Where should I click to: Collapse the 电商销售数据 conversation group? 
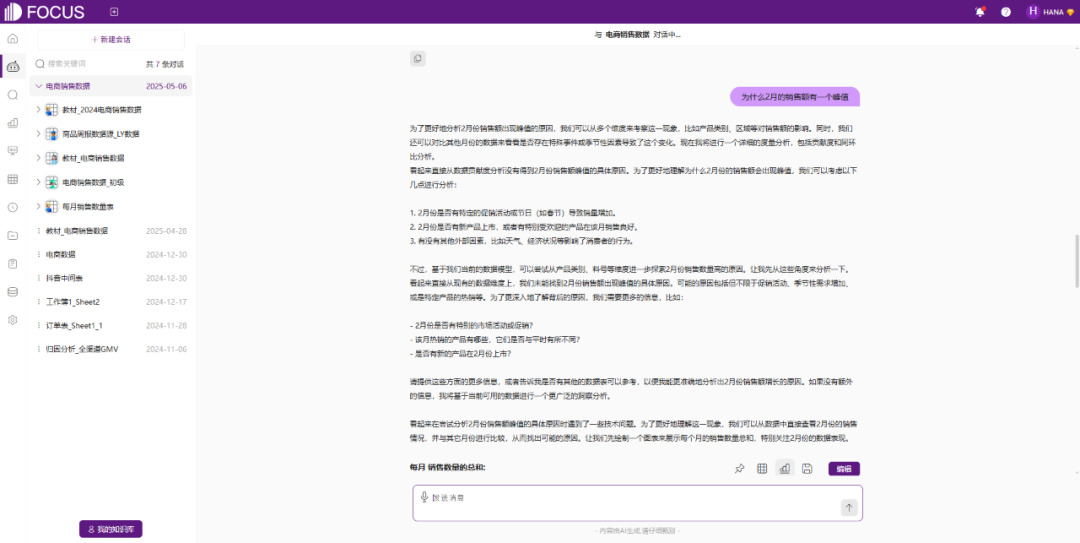39,86
